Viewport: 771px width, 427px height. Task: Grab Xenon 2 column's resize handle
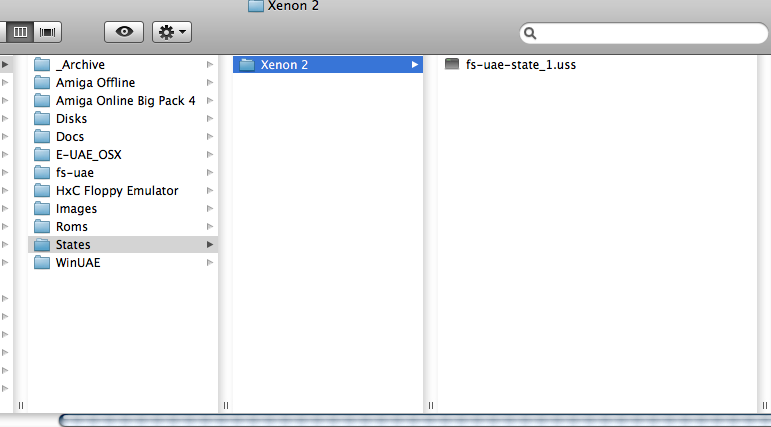point(431,405)
